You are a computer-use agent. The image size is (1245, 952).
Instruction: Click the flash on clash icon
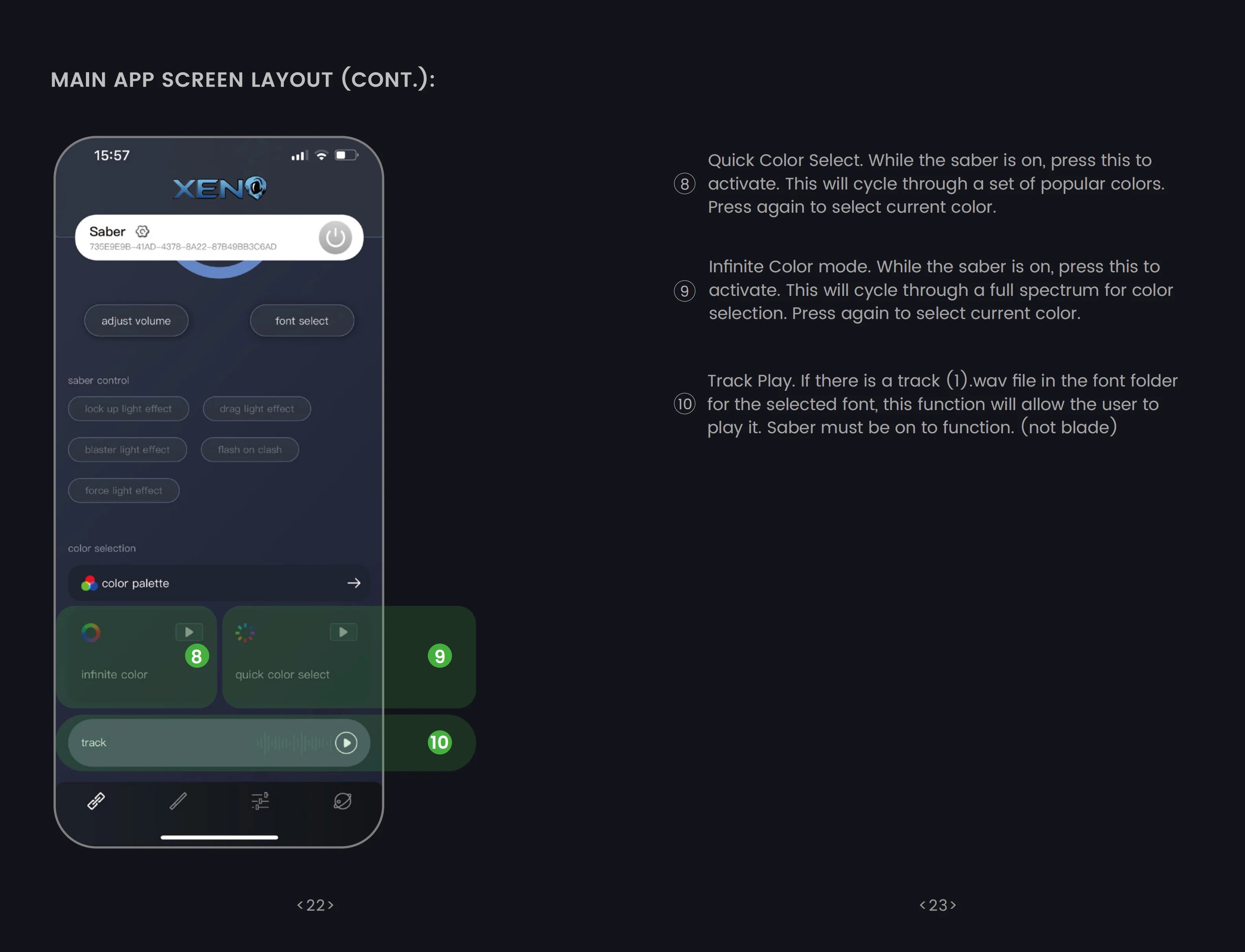[250, 449]
